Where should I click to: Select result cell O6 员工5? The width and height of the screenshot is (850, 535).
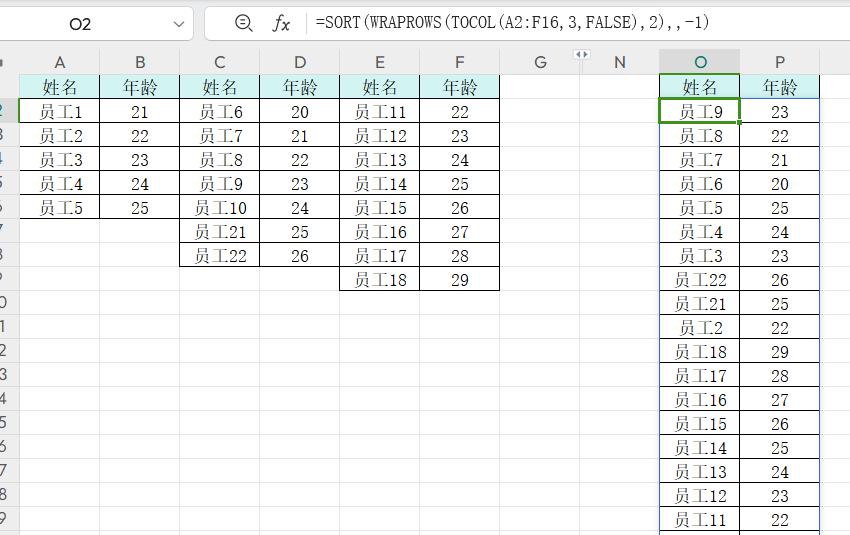(700, 207)
